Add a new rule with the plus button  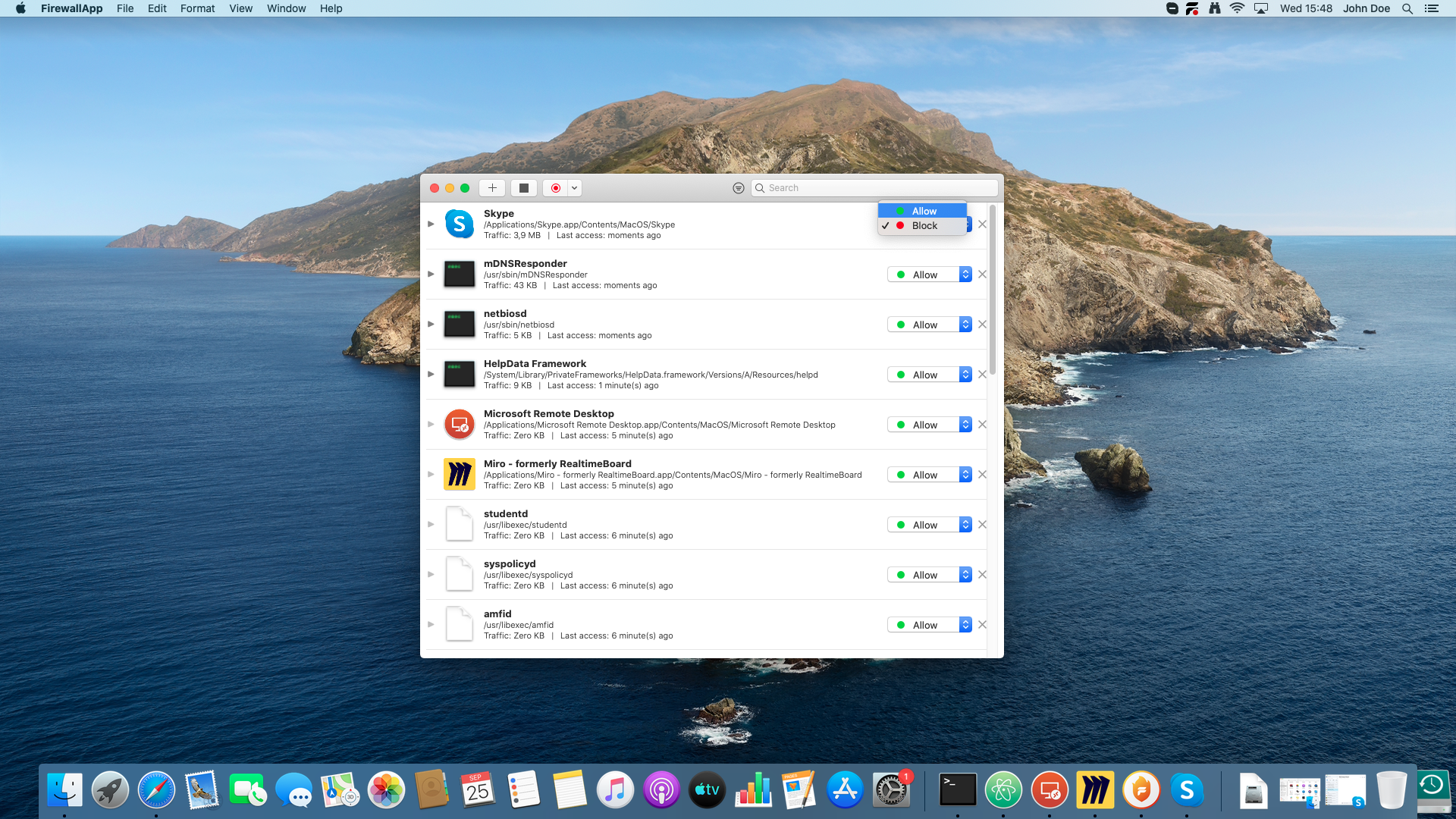[x=491, y=187]
